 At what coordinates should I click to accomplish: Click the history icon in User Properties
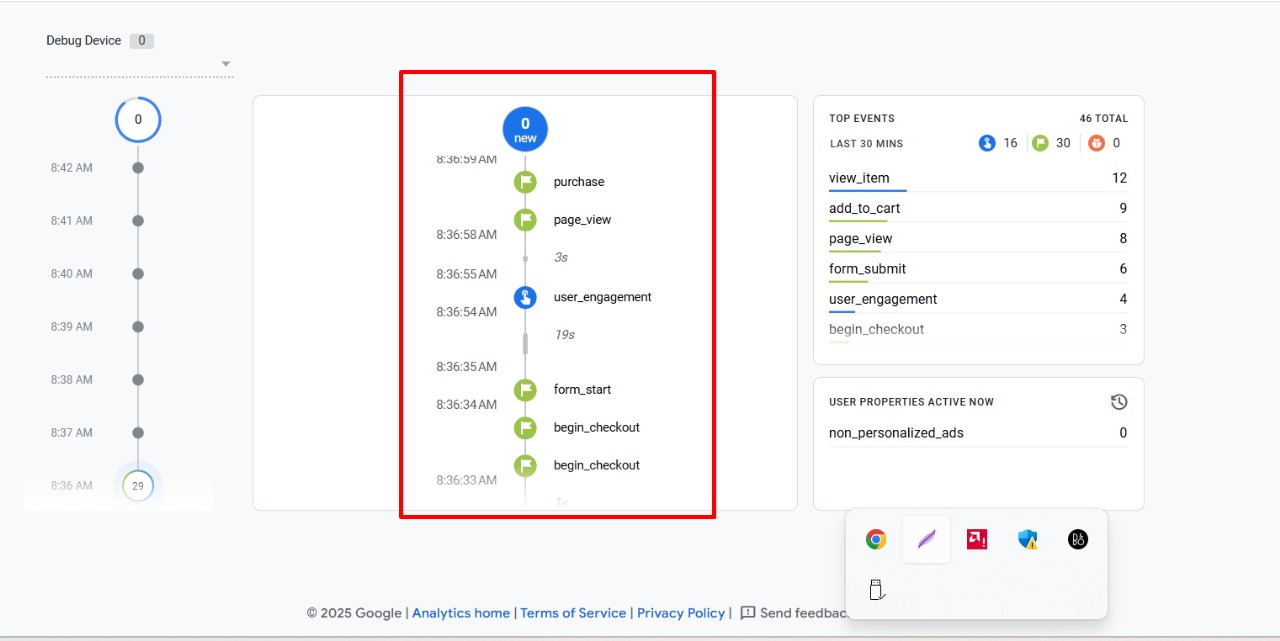tap(1119, 402)
